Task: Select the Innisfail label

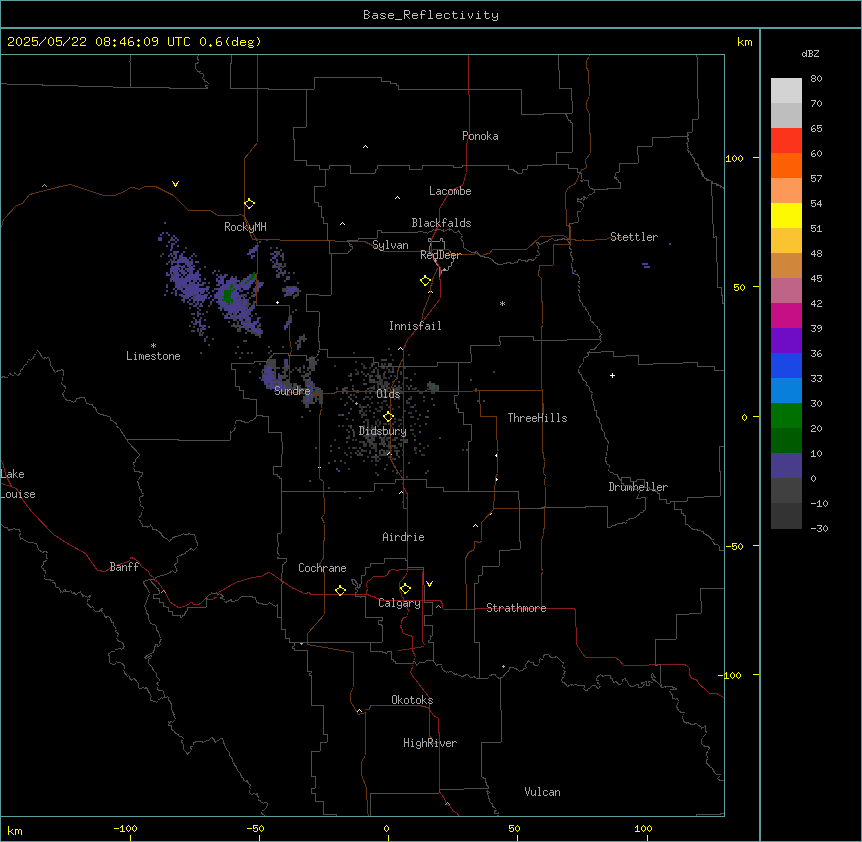Action: [415, 326]
